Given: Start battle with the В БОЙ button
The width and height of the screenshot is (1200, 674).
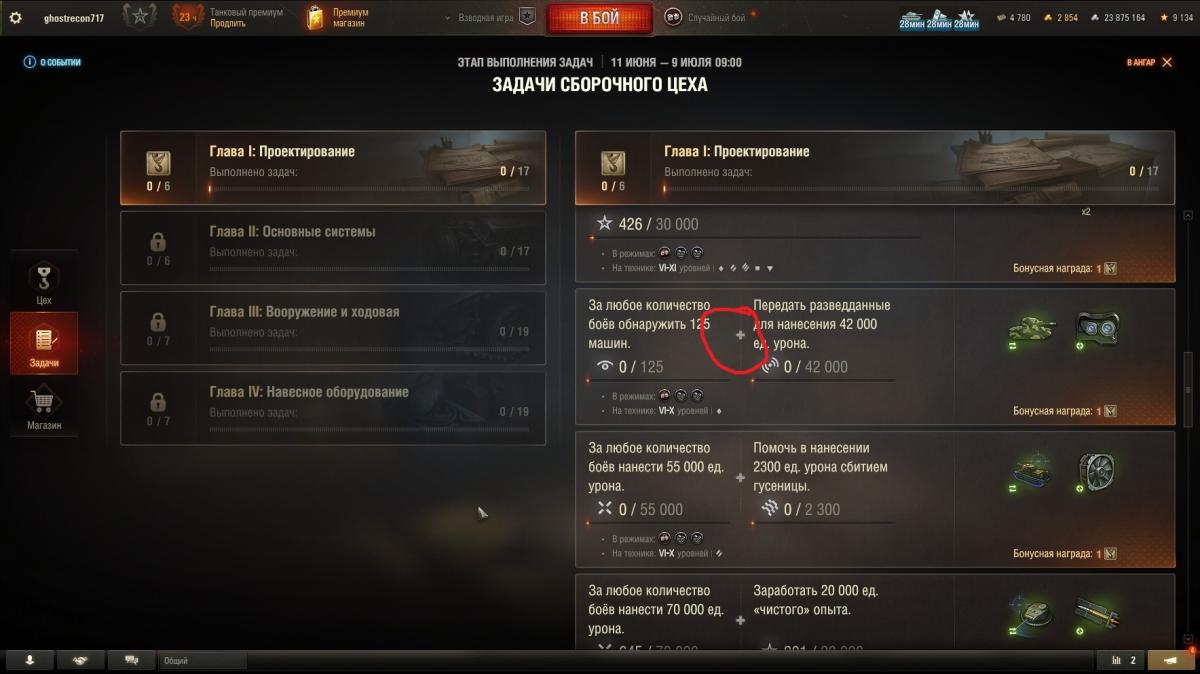Looking at the screenshot, I should pos(599,18).
